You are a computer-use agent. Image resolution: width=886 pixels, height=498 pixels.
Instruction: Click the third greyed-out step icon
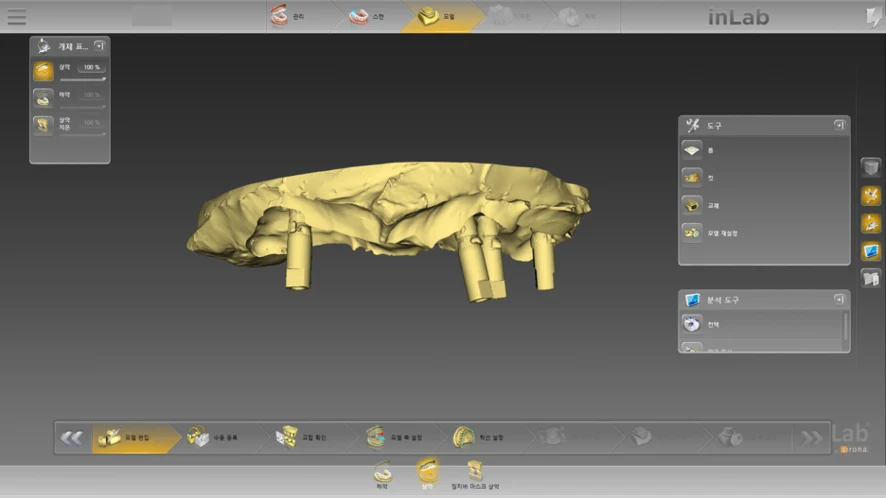click(x=731, y=436)
